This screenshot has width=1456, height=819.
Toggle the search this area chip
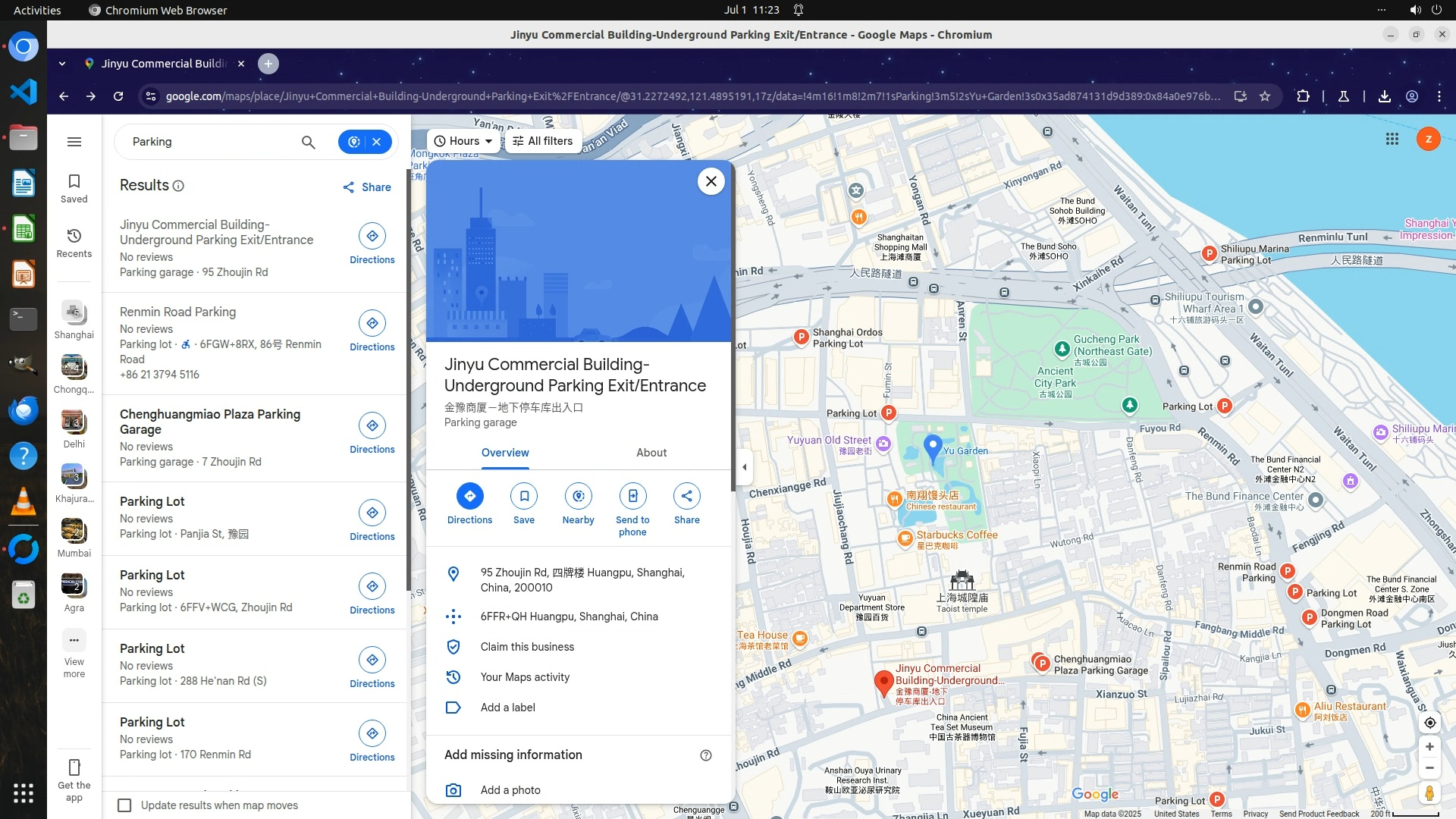(355, 142)
